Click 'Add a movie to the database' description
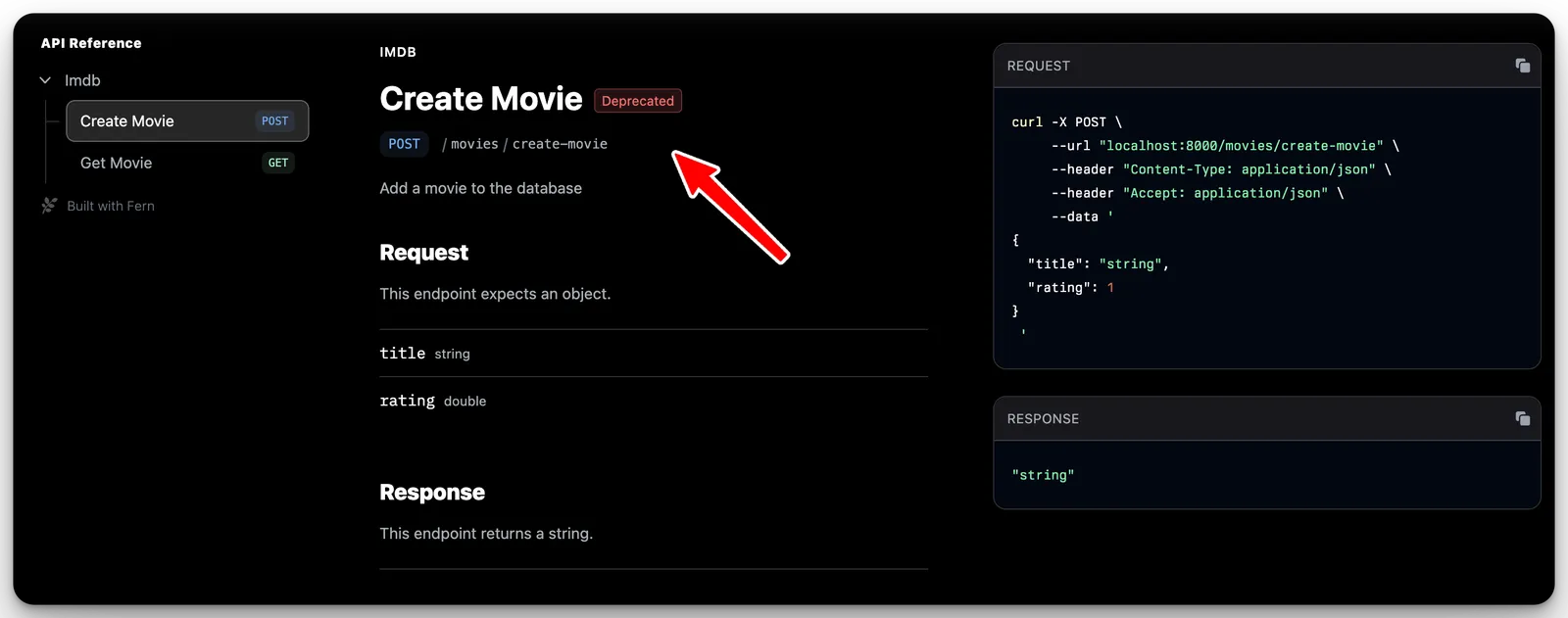This screenshot has width=1568, height=618. (481, 188)
